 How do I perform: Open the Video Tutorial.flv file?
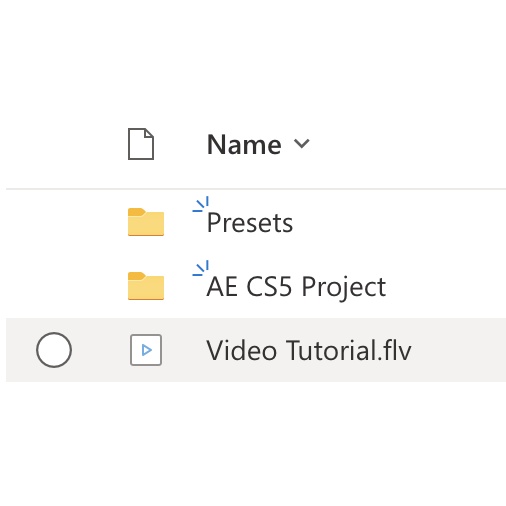[309, 350]
